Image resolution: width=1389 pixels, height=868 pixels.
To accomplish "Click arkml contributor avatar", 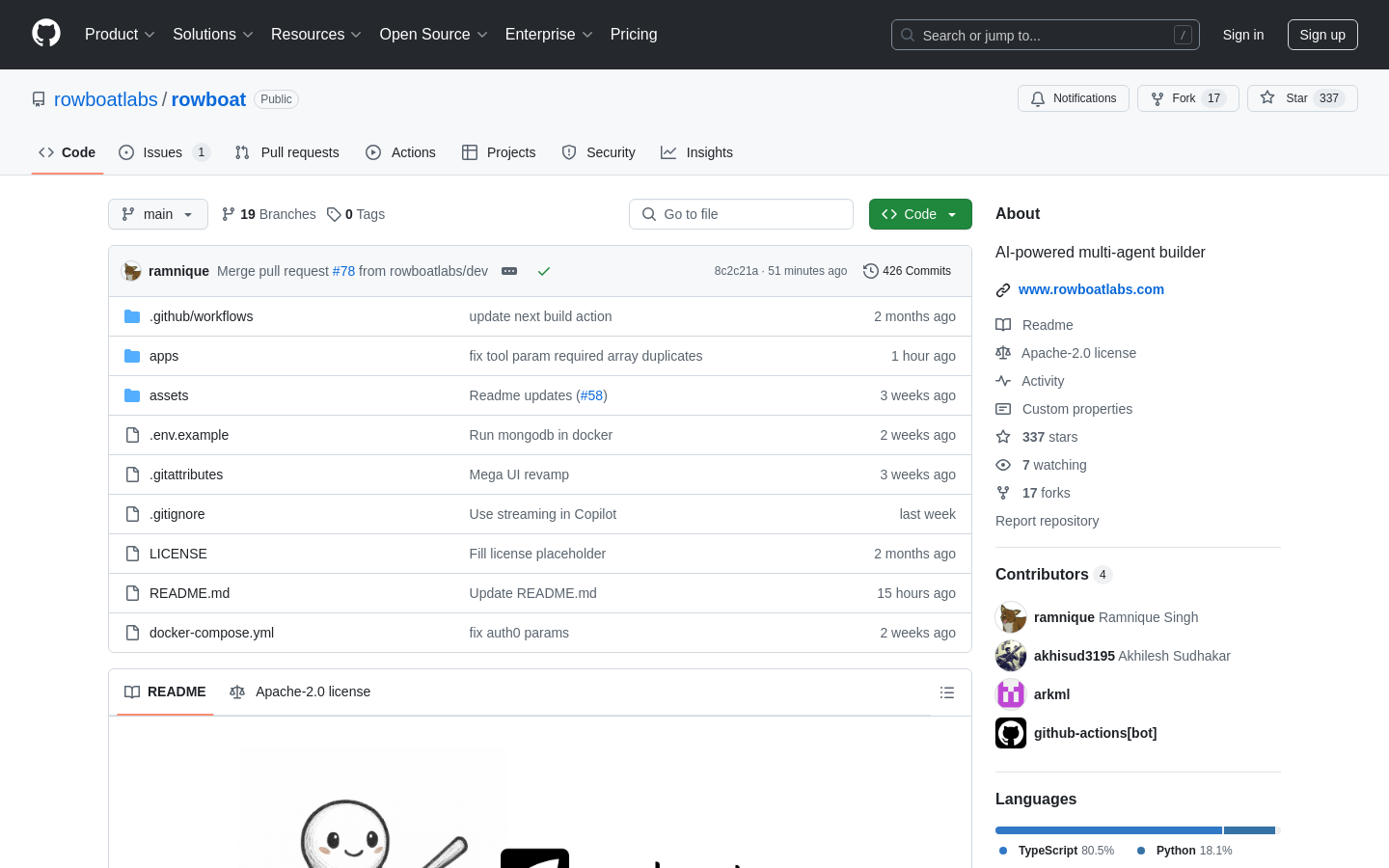I will 1011,694.
